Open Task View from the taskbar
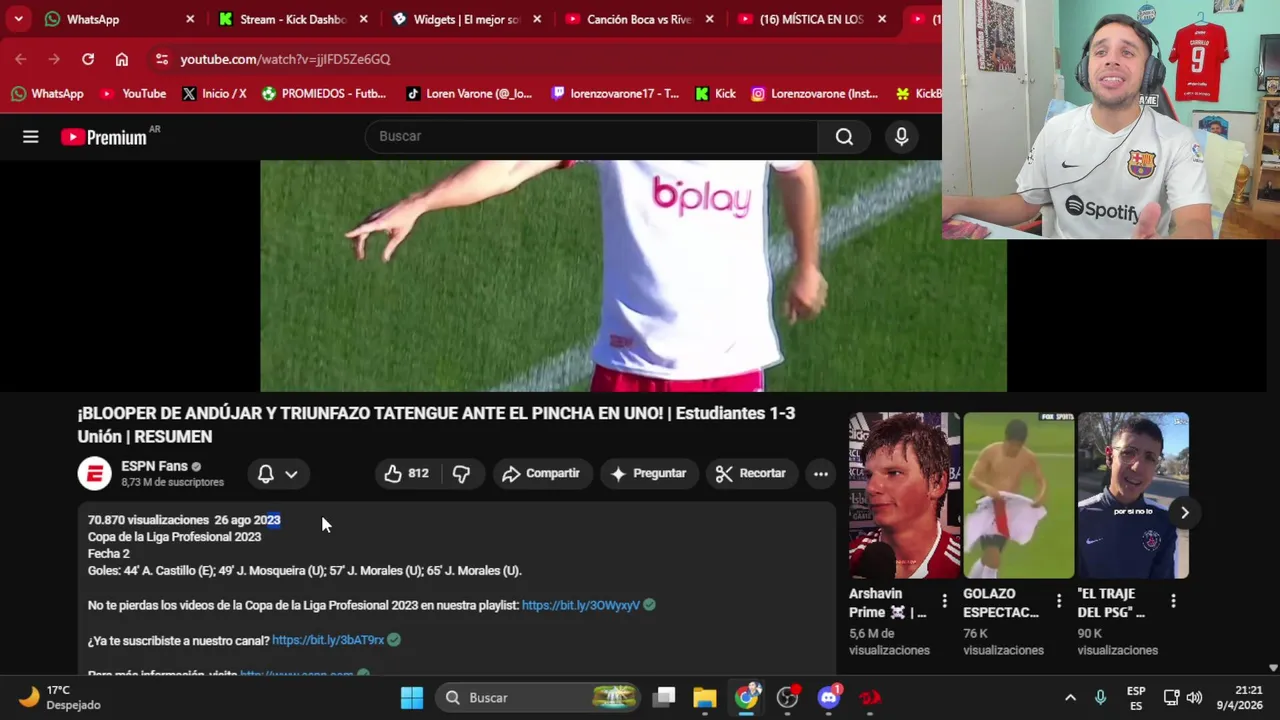This screenshot has height=720, width=1280. coord(665,698)
